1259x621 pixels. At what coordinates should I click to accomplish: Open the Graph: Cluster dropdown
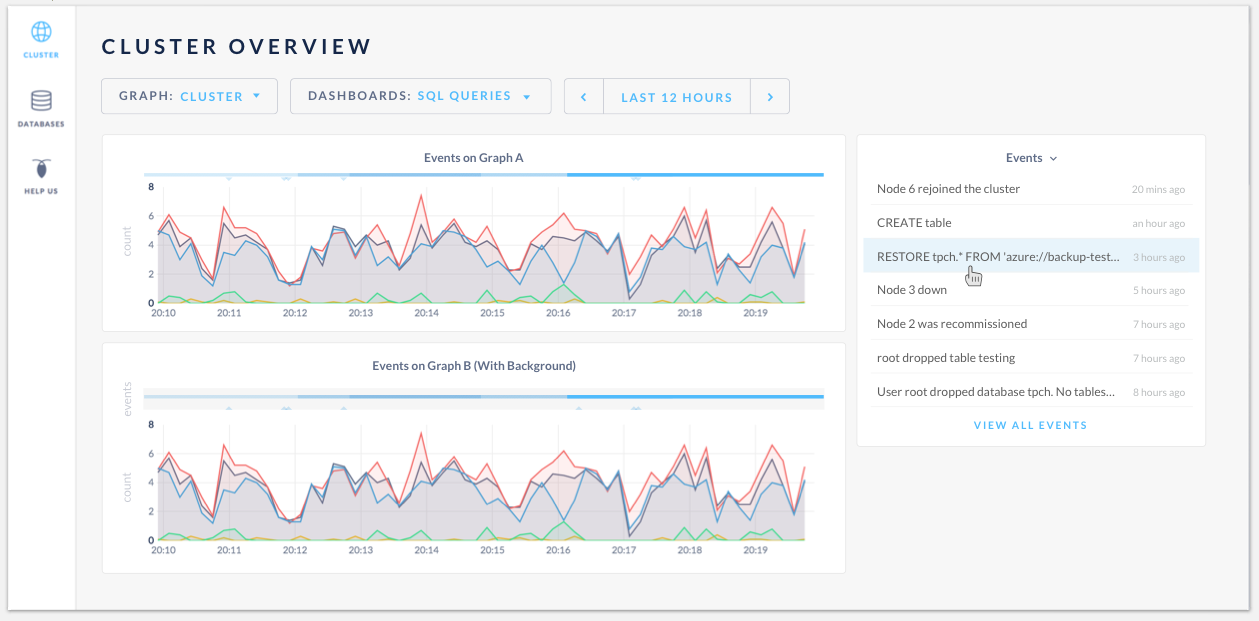(x=189, y=97)
